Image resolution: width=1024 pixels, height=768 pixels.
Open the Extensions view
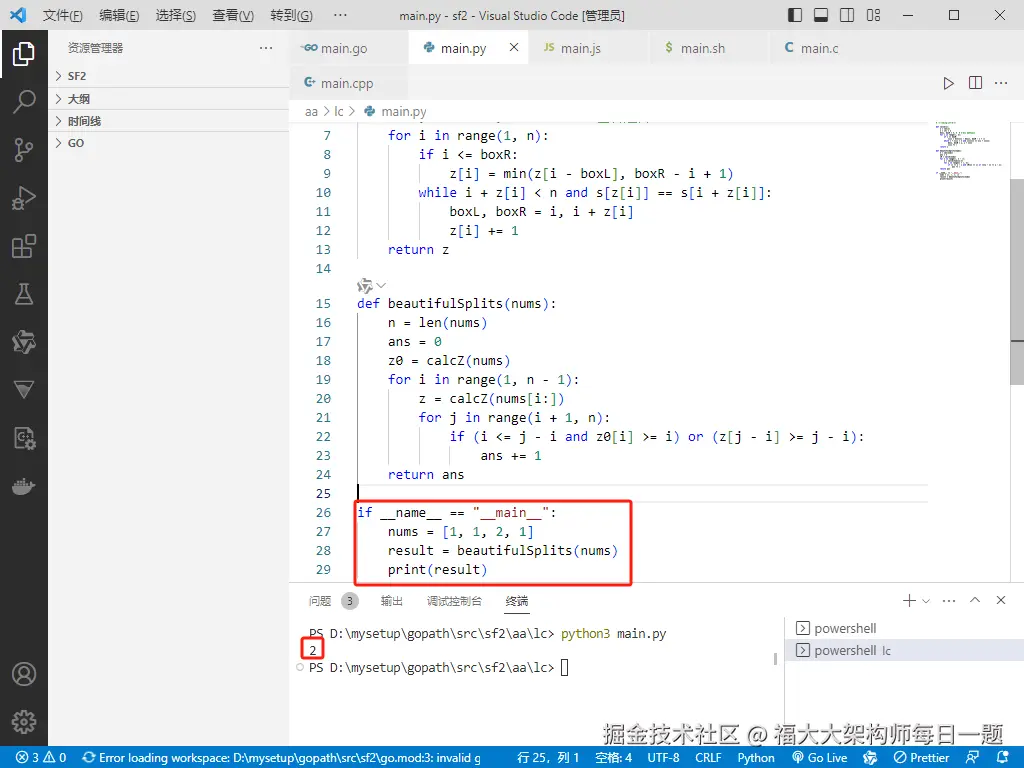pos(24,246)
